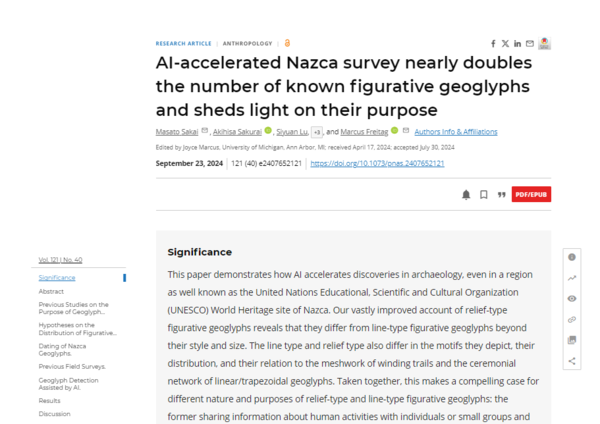Open Masato Sakai author details
Viewport: 600px width, 424px height.
176,132
